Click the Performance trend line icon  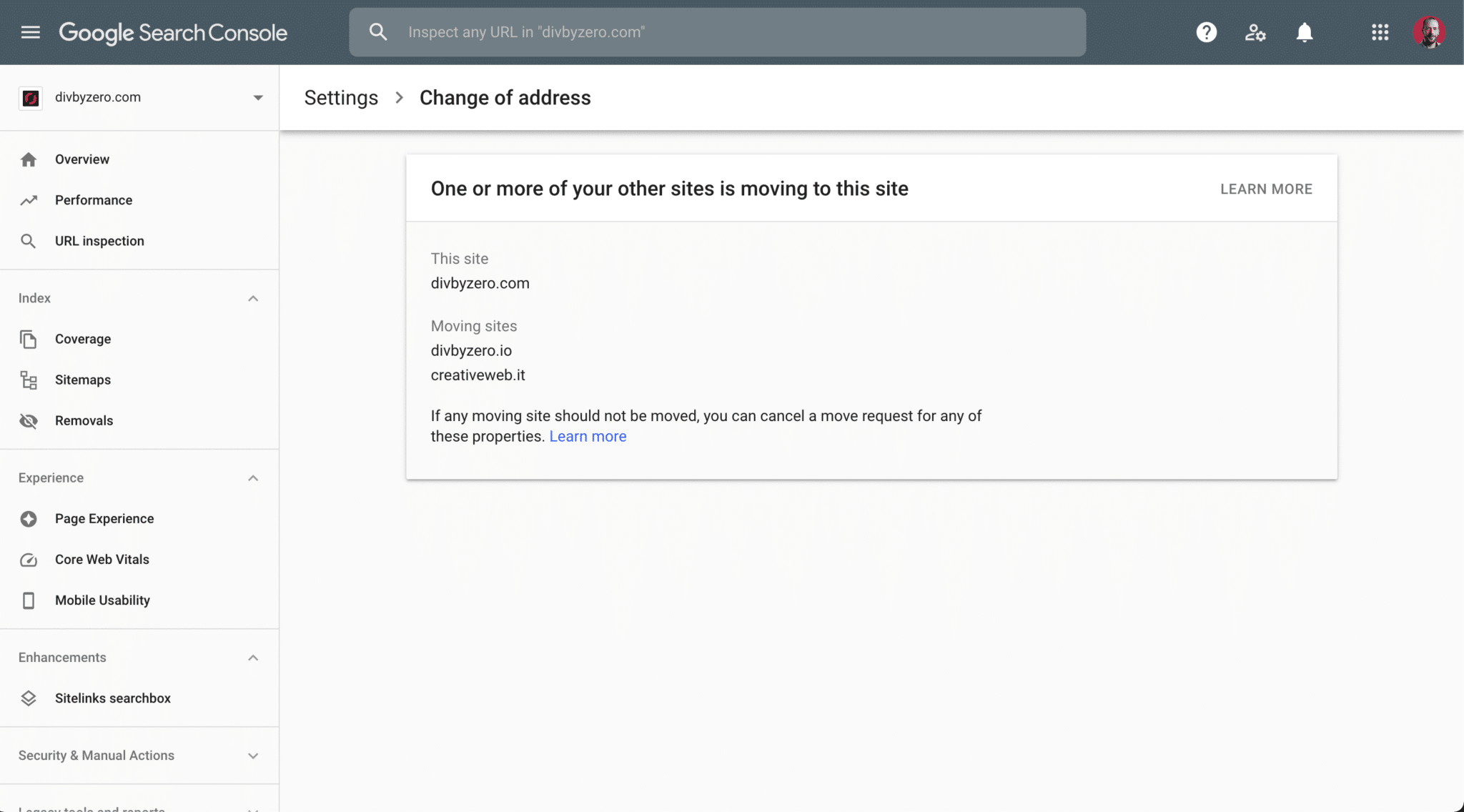click(29, 200)
